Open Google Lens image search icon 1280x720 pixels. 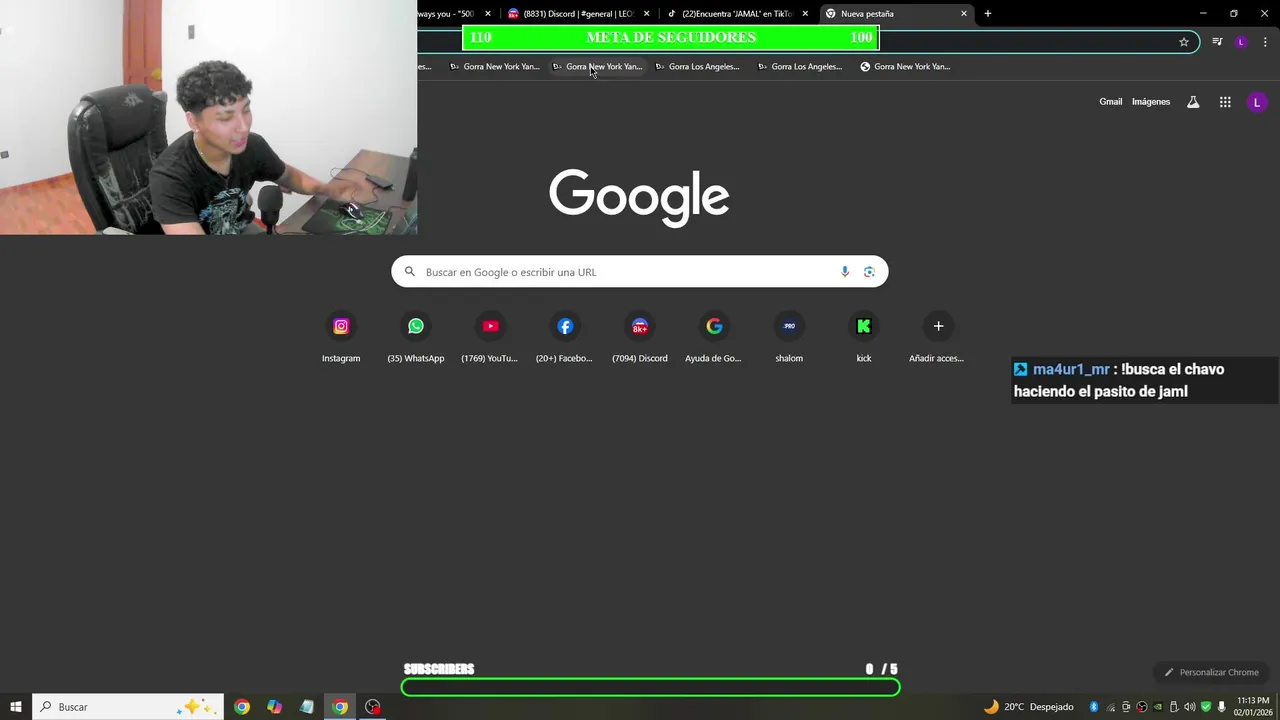point(869,272)
